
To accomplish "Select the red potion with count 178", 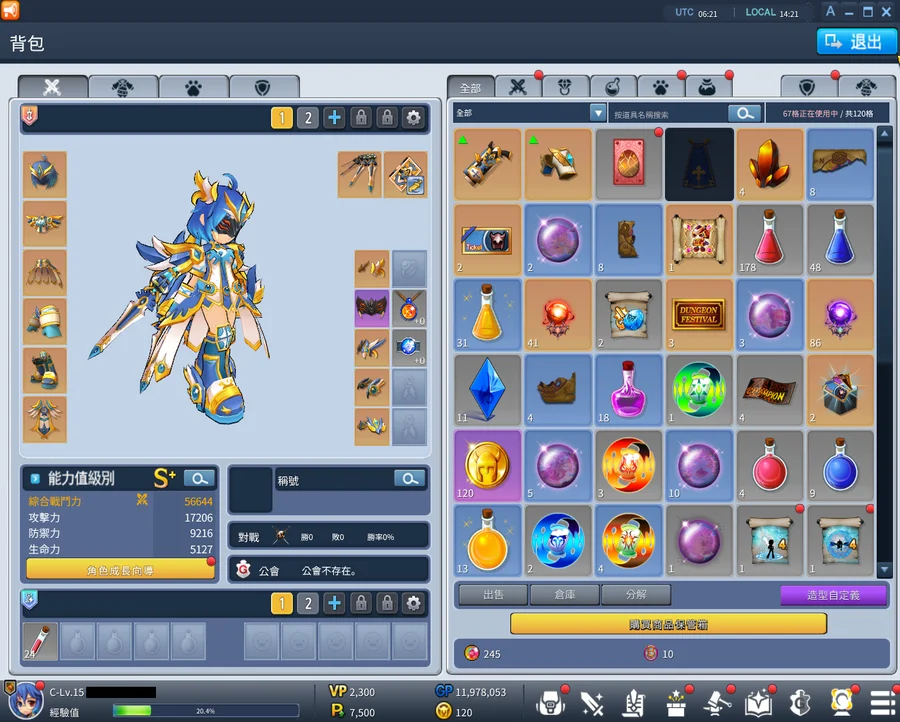I will 769,239.
